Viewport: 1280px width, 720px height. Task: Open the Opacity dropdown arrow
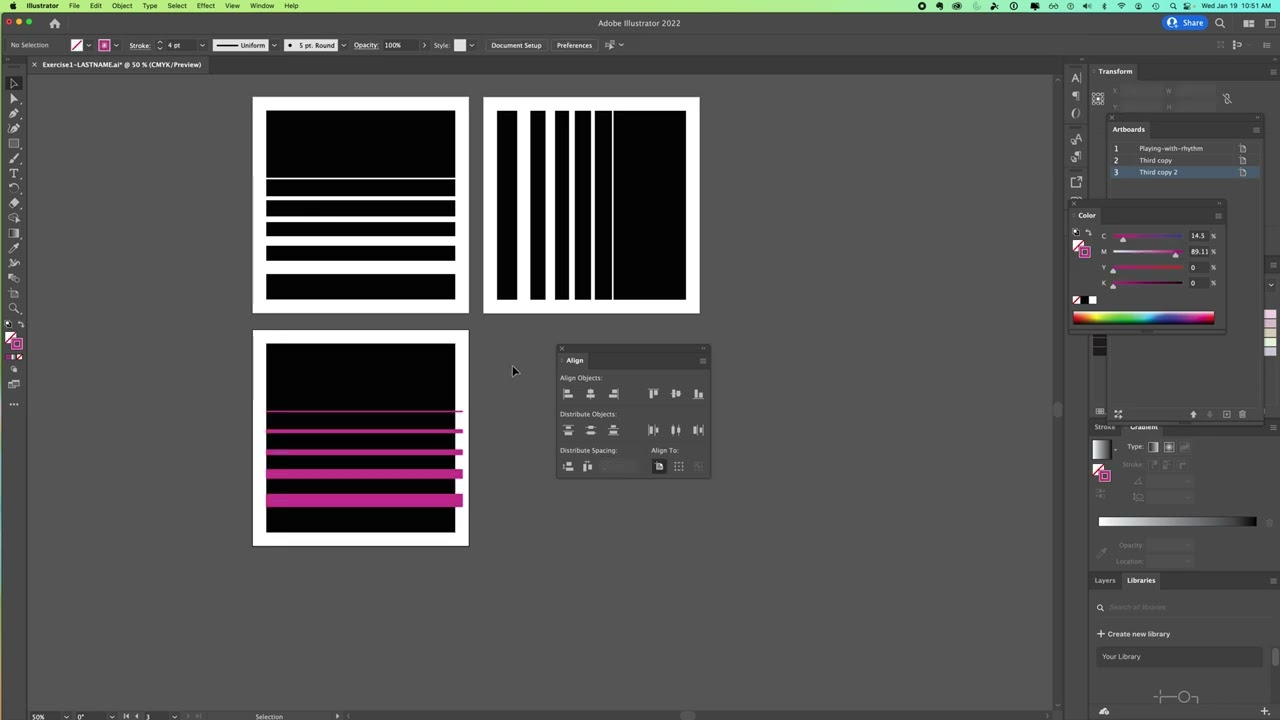click(423, 45)
